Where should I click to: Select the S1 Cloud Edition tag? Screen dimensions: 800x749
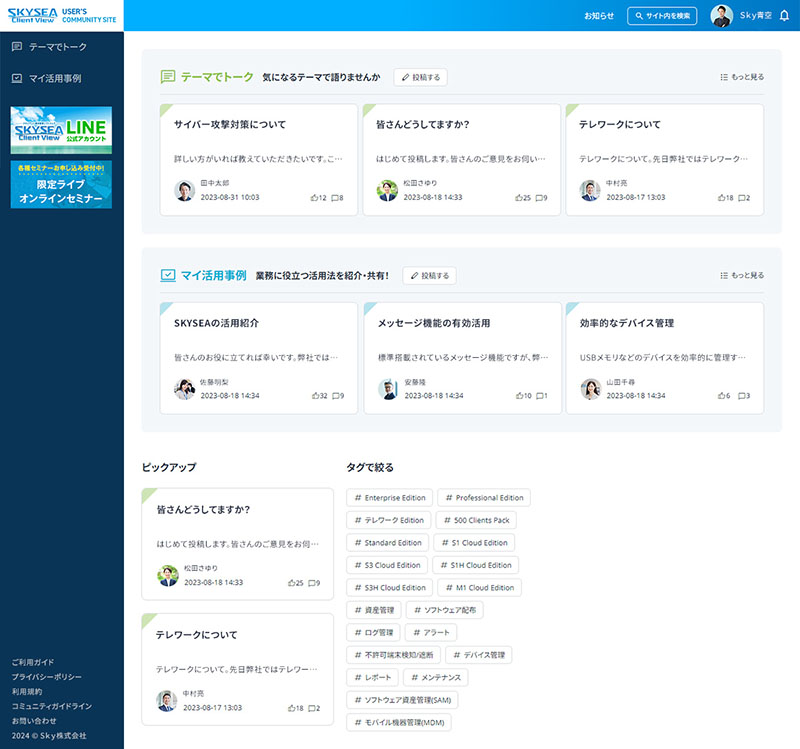point(474,542)
